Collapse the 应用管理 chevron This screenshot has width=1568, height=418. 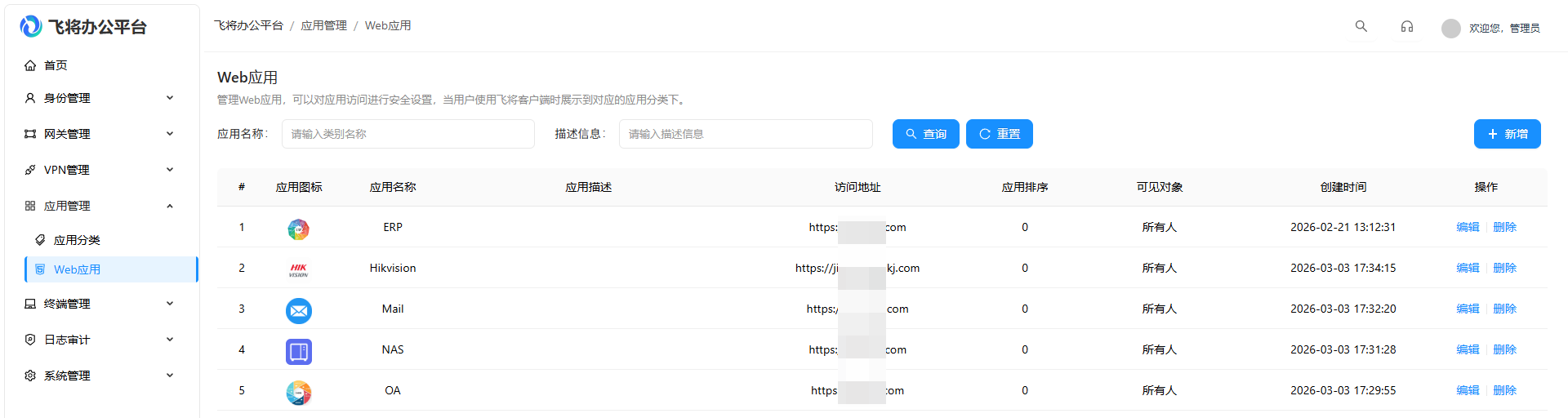tap(170, 206)
